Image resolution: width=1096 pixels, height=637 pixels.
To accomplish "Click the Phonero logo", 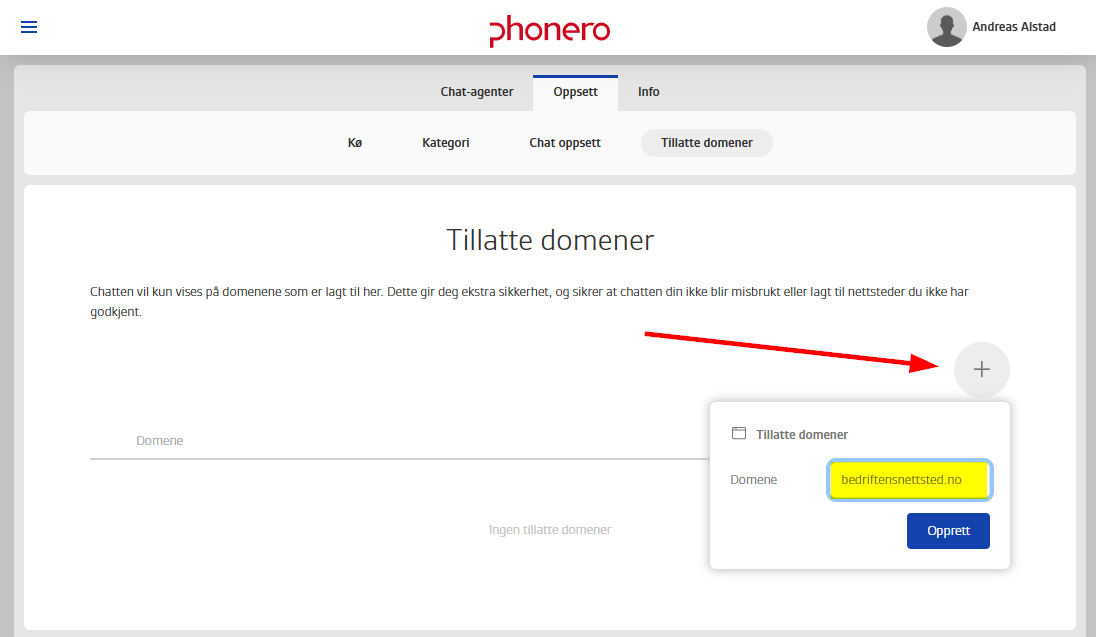I will click(549, 31).
